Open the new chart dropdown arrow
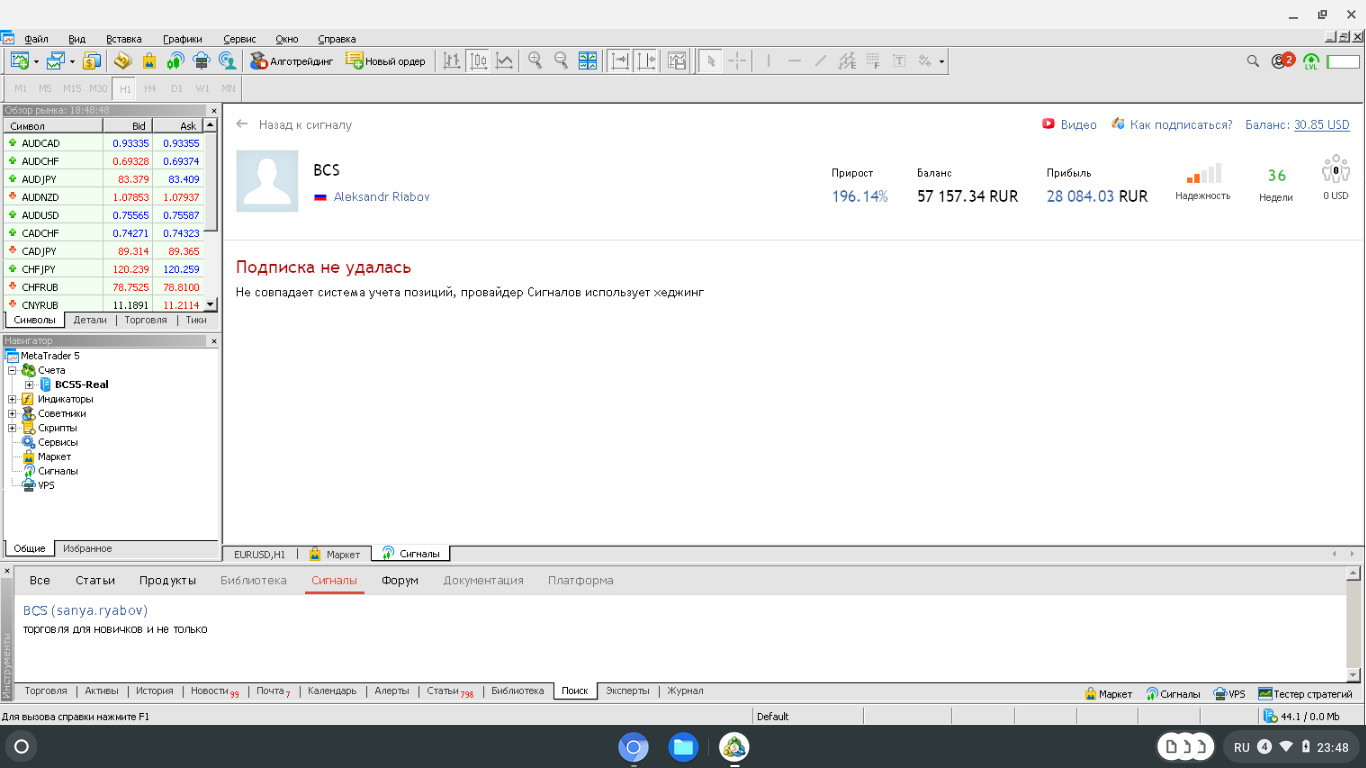The image size is (1366, 768). coord(36,61)
